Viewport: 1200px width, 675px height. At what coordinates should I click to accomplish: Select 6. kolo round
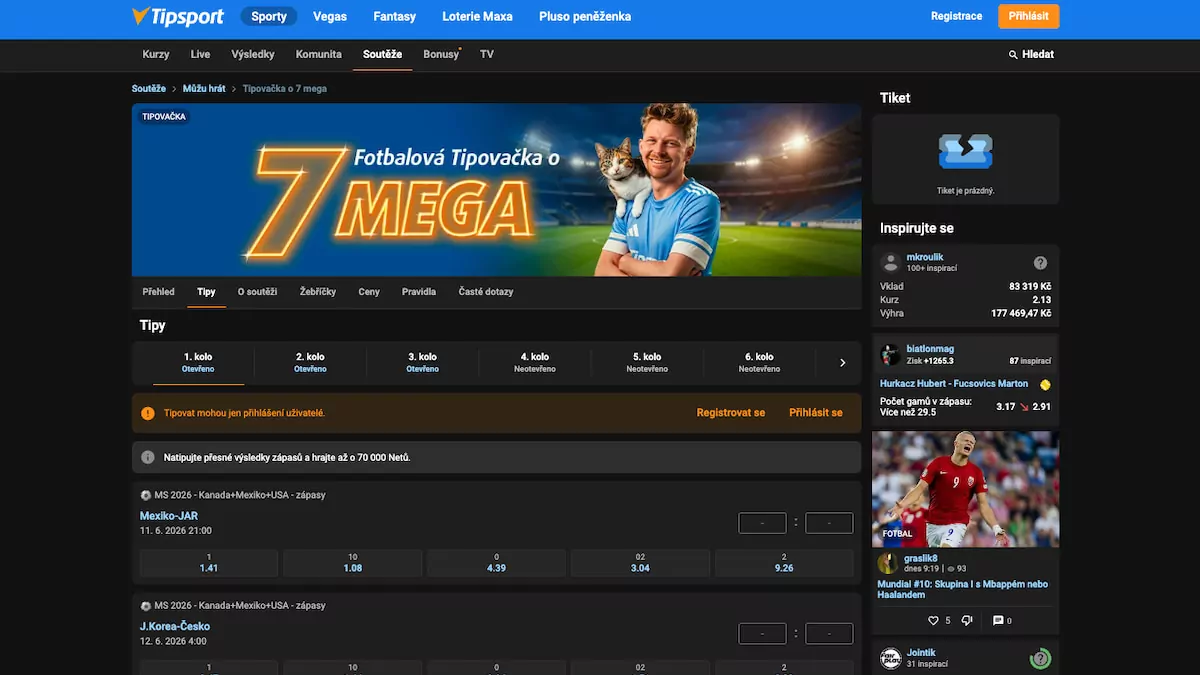pos(759,362)
